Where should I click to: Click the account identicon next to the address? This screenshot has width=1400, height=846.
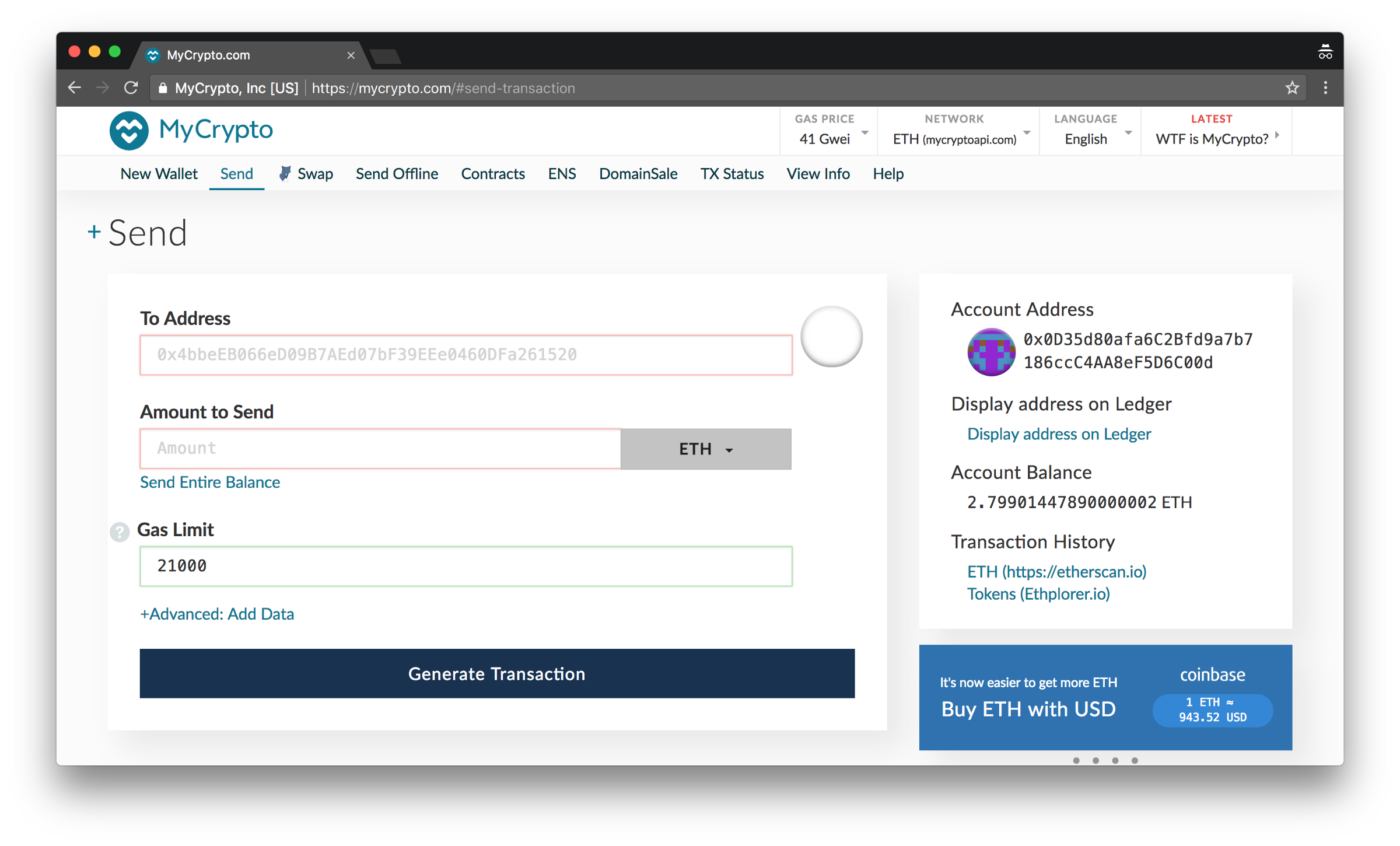tap(991, 352)
